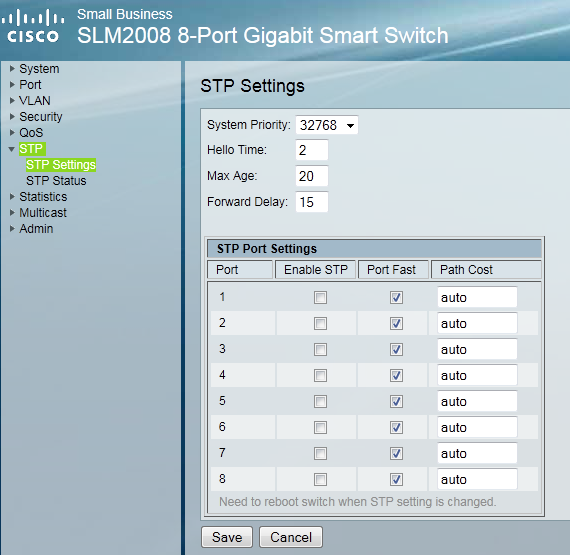Enable STP on port 5
The width and height of the screenshot is (570, 555).
(320, 401)
